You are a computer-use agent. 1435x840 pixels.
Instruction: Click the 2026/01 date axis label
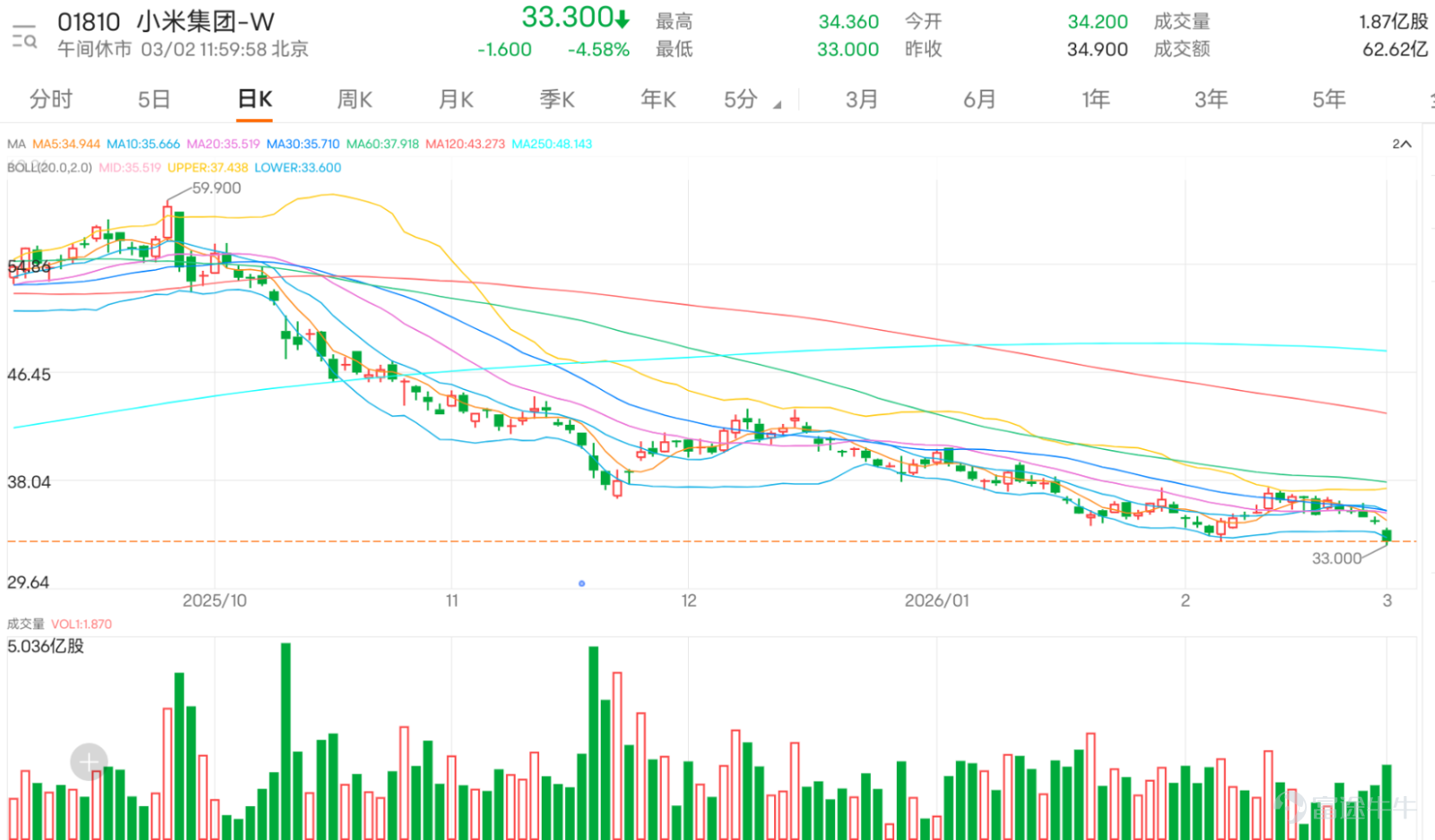point(937,601)
